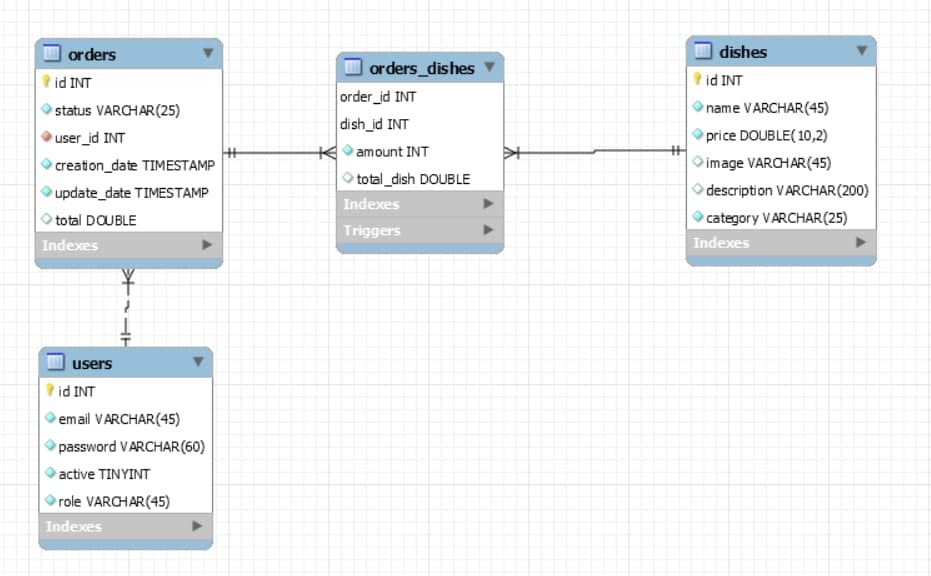Image resolution: width=931 pixels, height=576 pixels.
Task: Click the red foreign key icon on user_id
Action: 45,137
